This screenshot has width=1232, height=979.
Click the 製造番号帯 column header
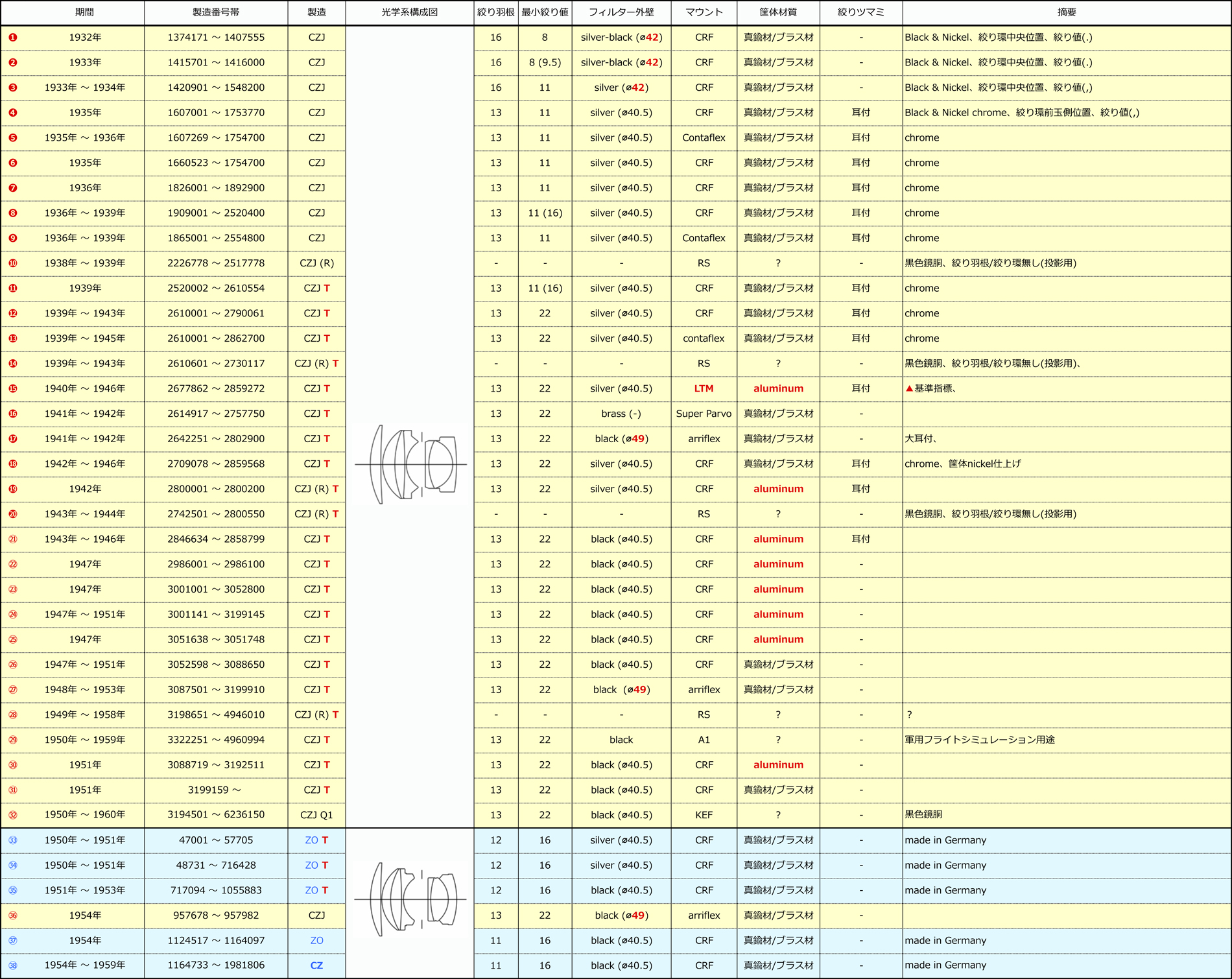216,12
